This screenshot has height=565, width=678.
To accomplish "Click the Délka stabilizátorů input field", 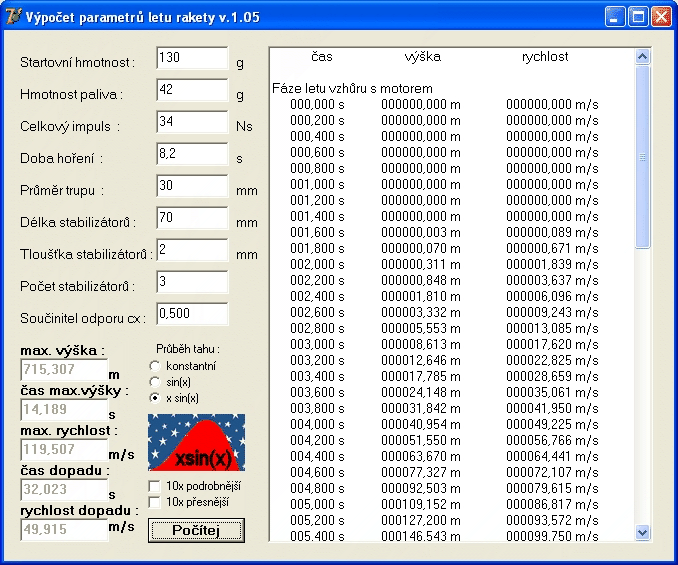I will pyautogui.click(x=192, y=219).
